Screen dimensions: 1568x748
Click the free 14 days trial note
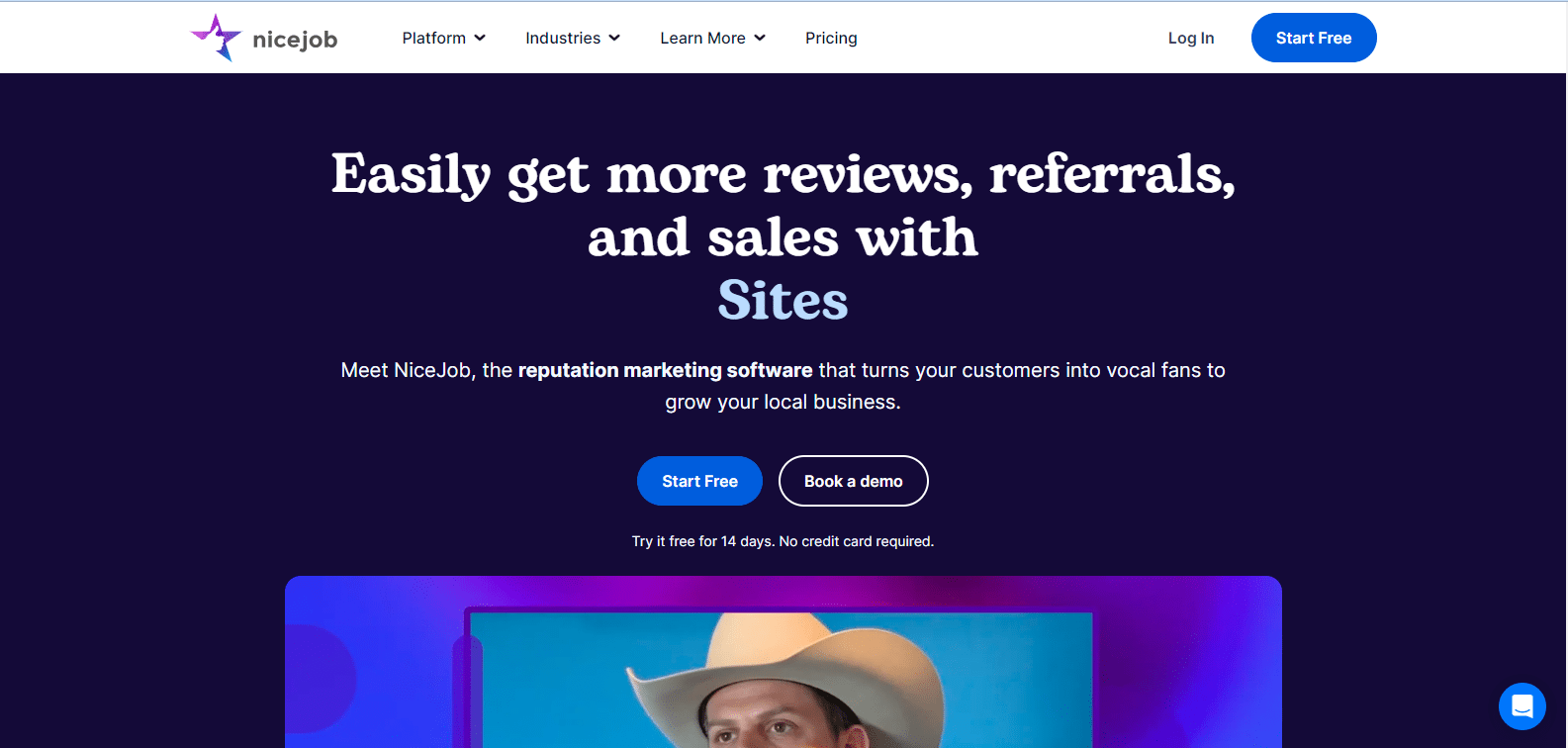click(783, 541)
